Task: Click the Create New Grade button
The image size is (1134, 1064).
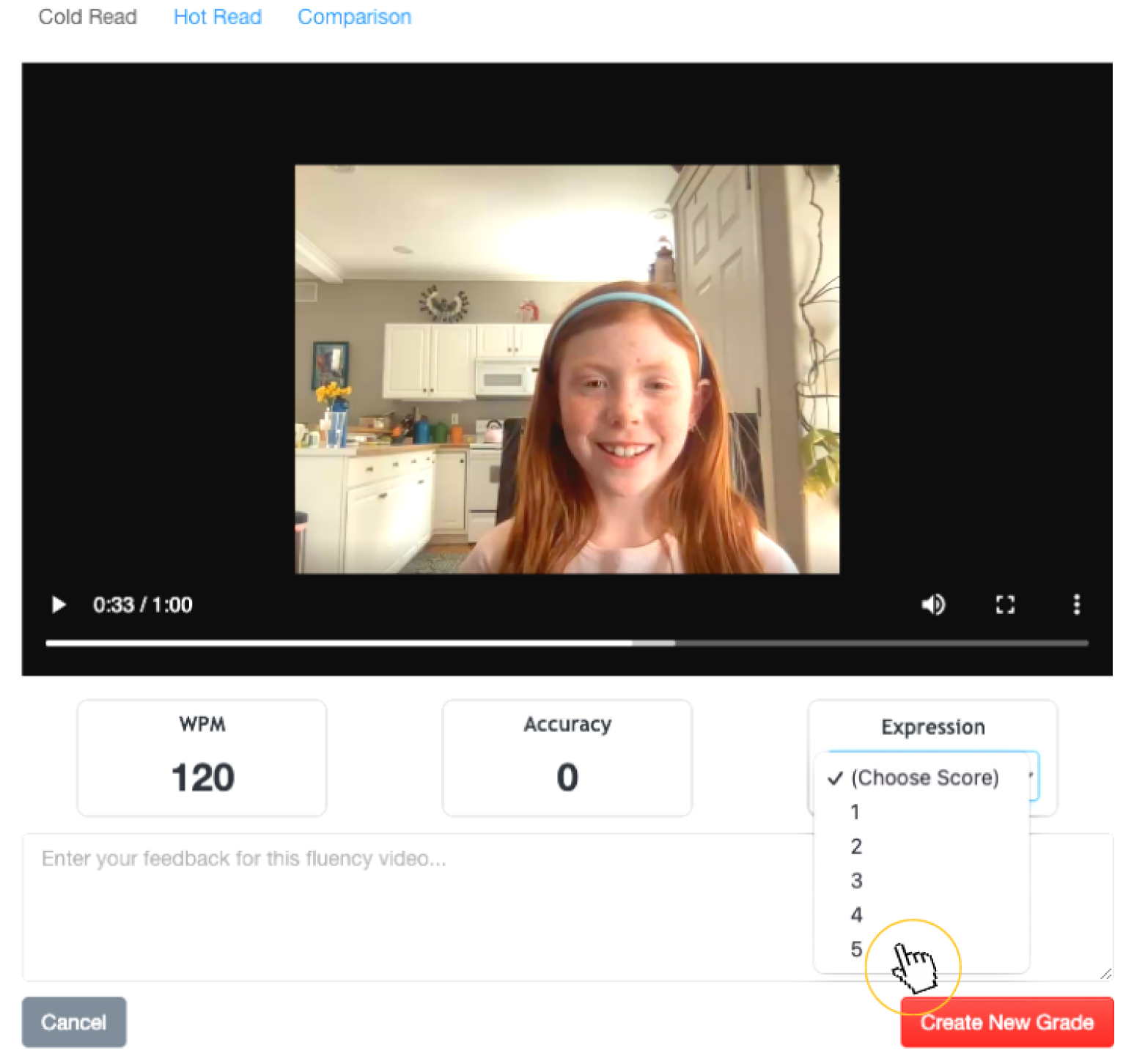Action: [1007, 1022]
